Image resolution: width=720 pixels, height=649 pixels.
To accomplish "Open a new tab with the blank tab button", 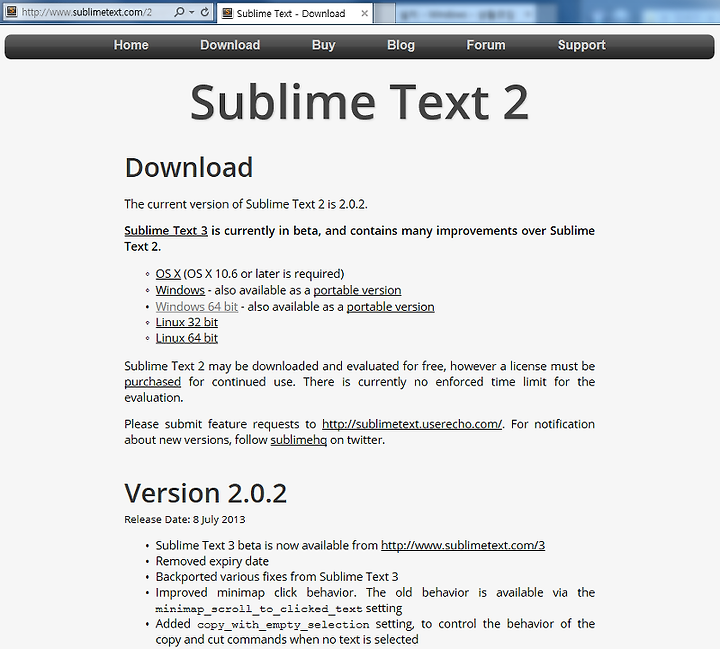I will (384, 13).
